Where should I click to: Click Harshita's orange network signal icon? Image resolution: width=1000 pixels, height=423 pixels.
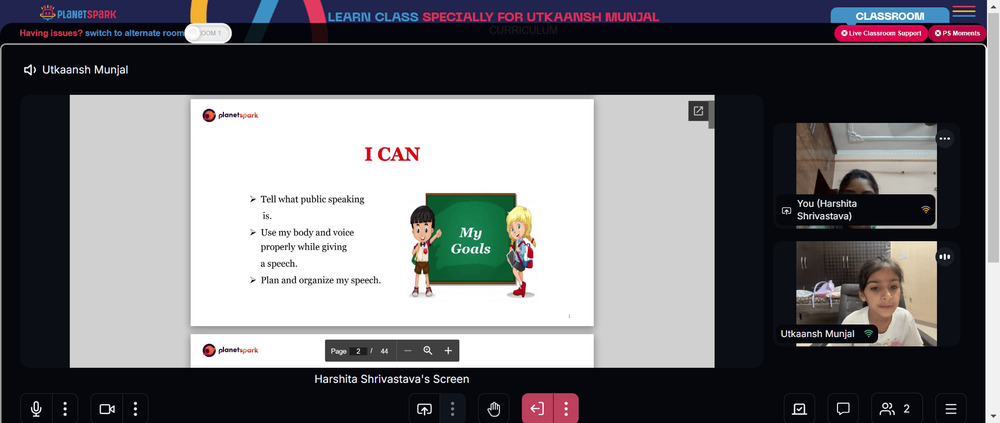[x=925, y=210]
